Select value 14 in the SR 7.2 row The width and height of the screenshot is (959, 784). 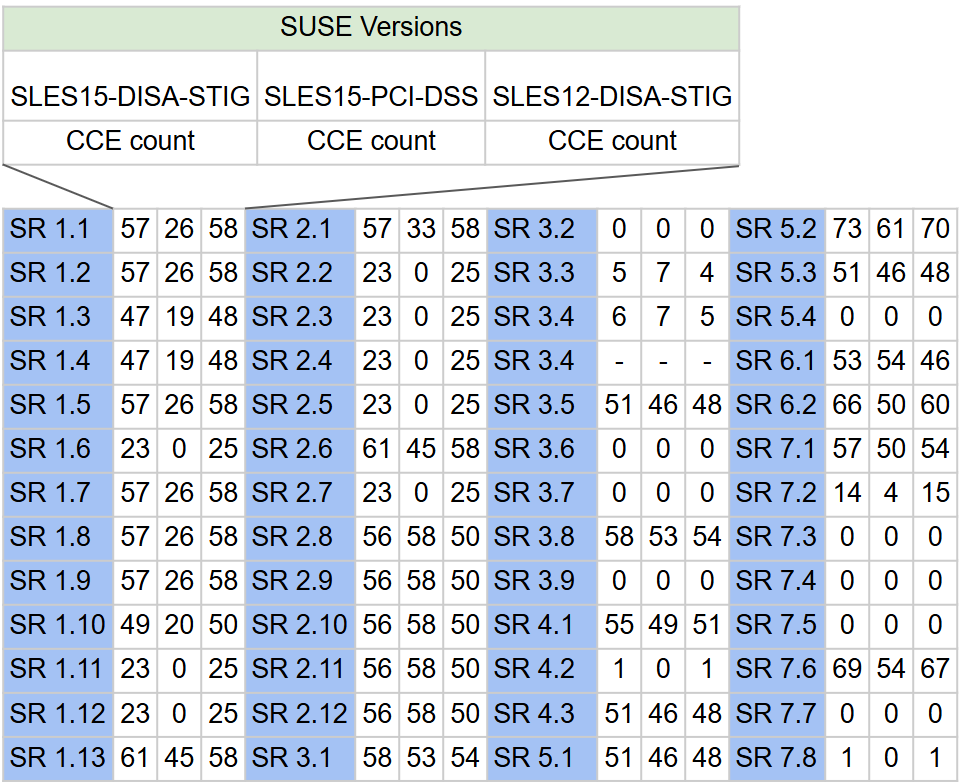point(847,493)
